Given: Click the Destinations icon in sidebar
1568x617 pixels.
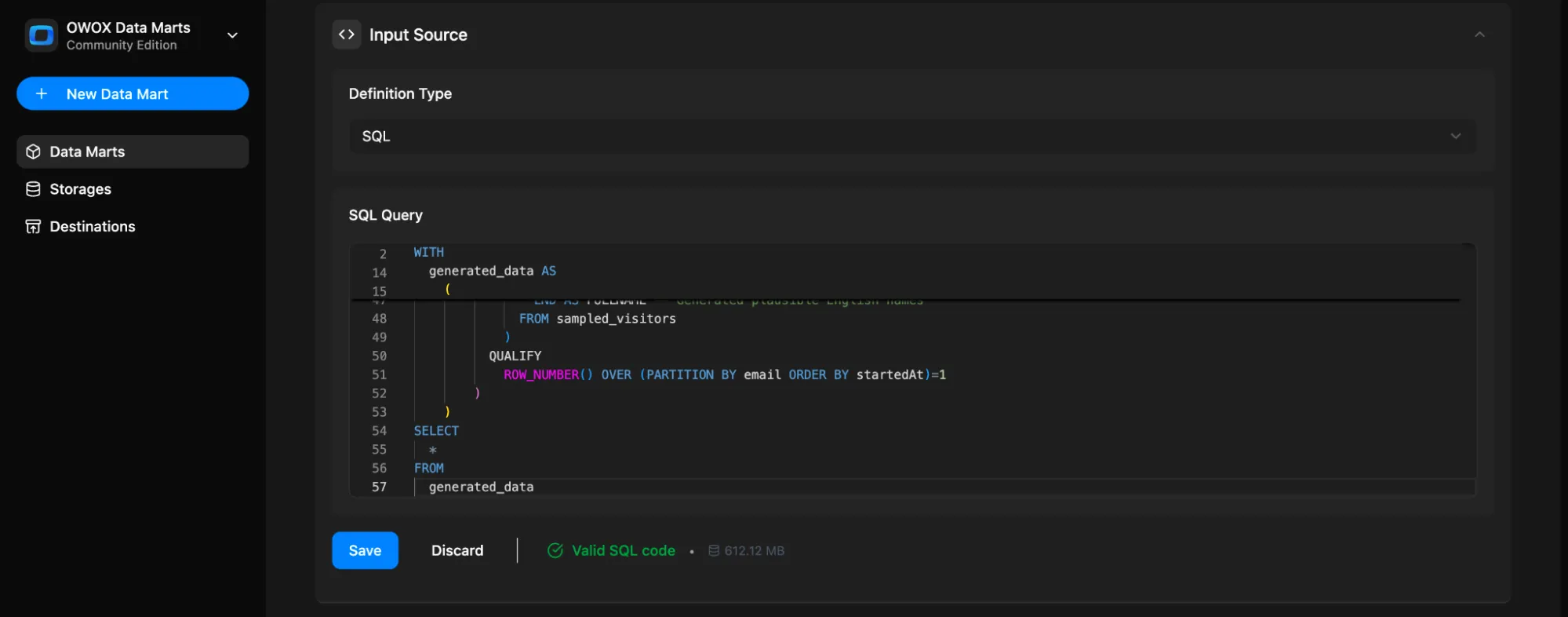Looking at the screenshot, I should (x=33, y=227).
